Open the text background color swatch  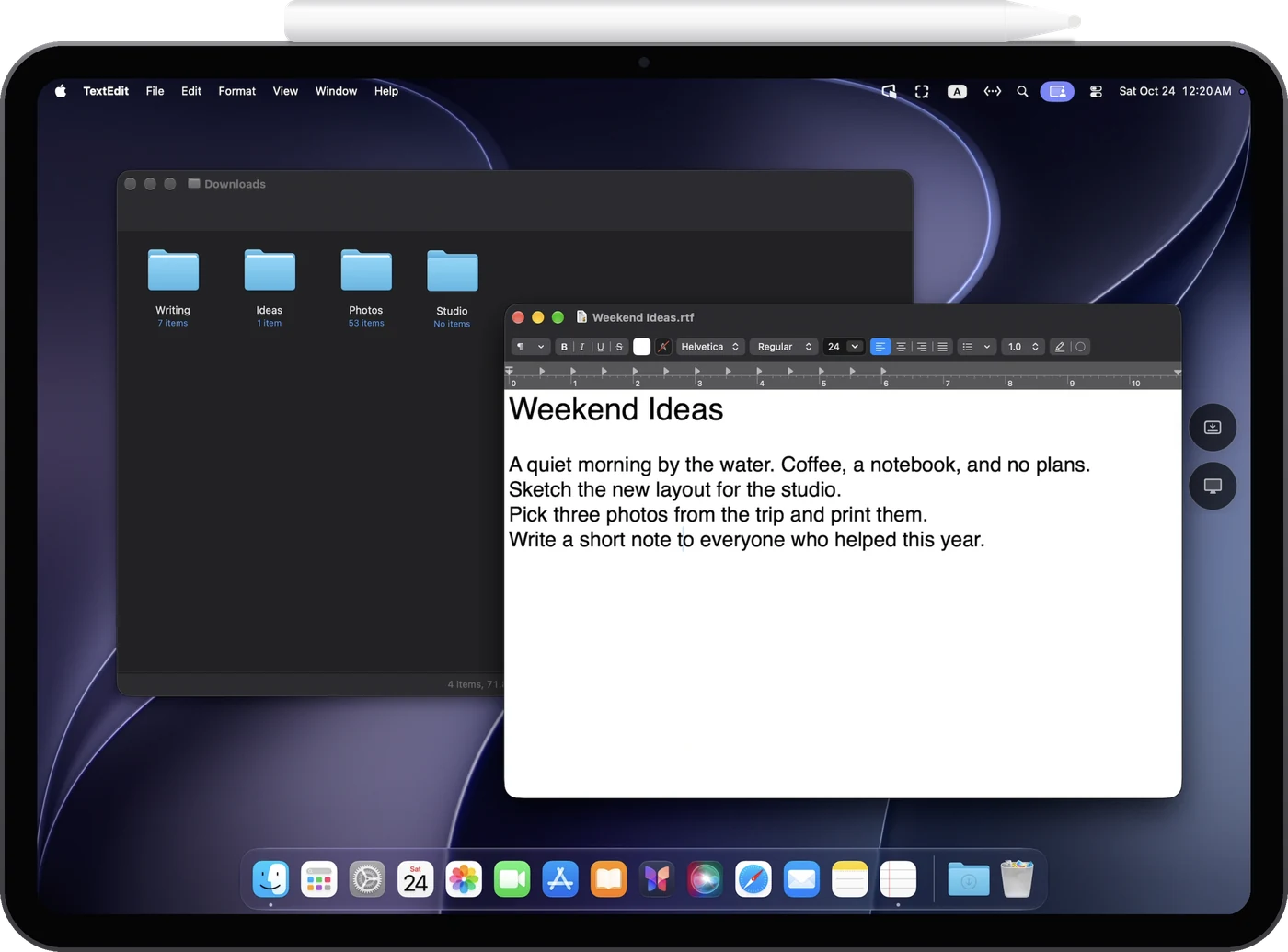[663, 347]
